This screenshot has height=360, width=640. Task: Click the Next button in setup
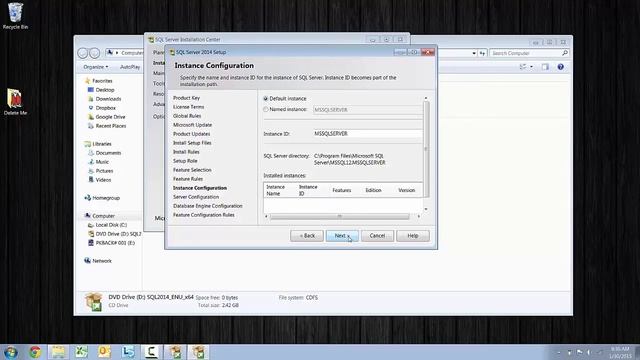pos(342,236)
